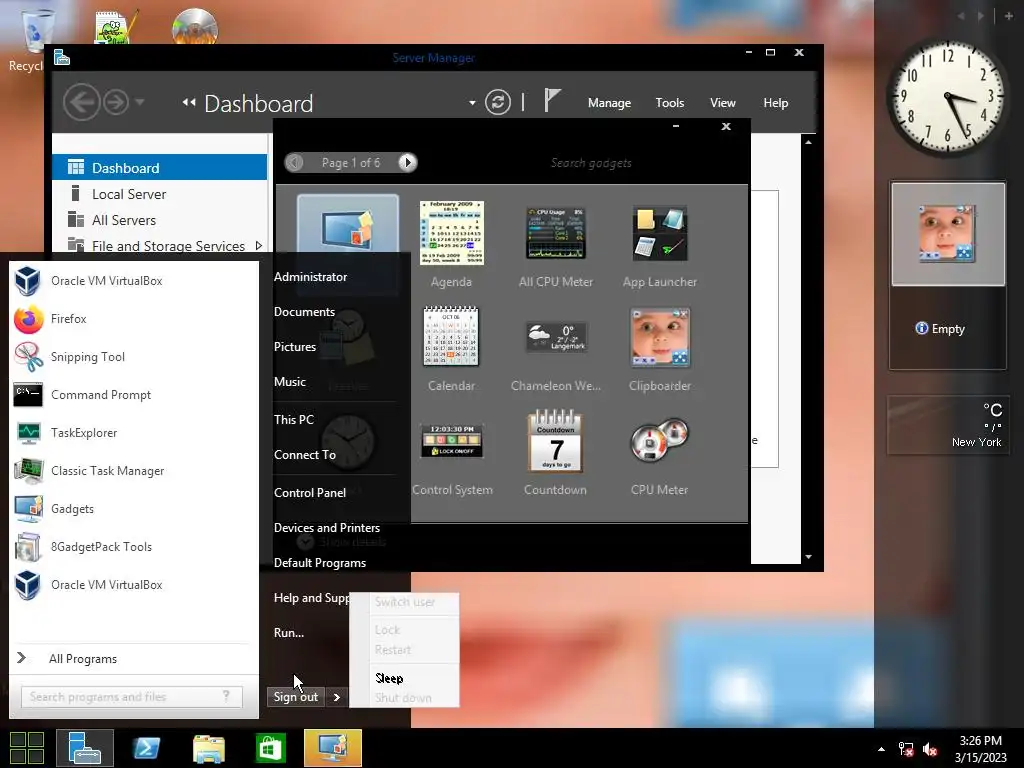
Task: Go forward in Server Manager
Action: pyautogui.click(x=116, y=103)
